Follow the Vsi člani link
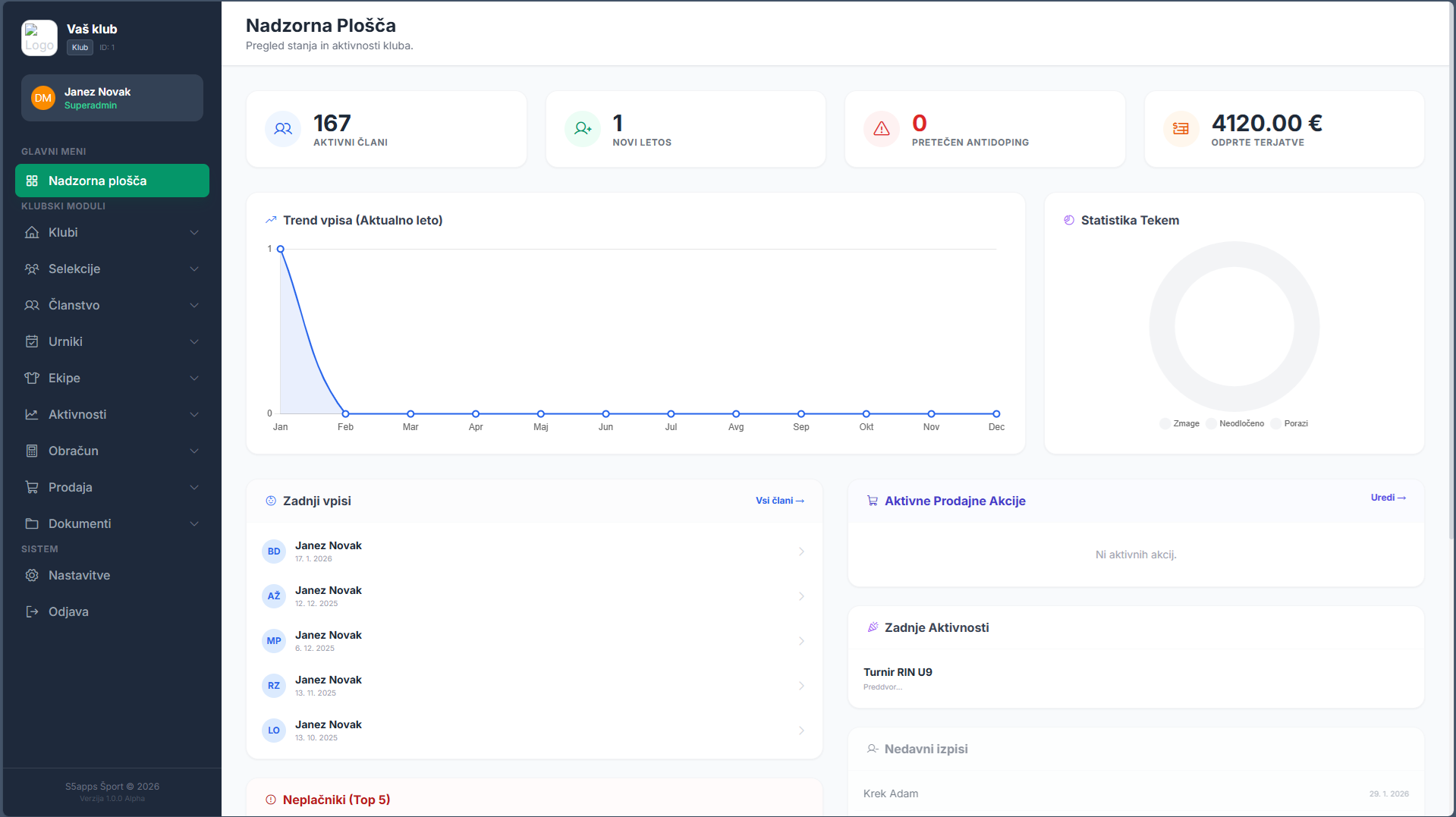 point(779,501)
